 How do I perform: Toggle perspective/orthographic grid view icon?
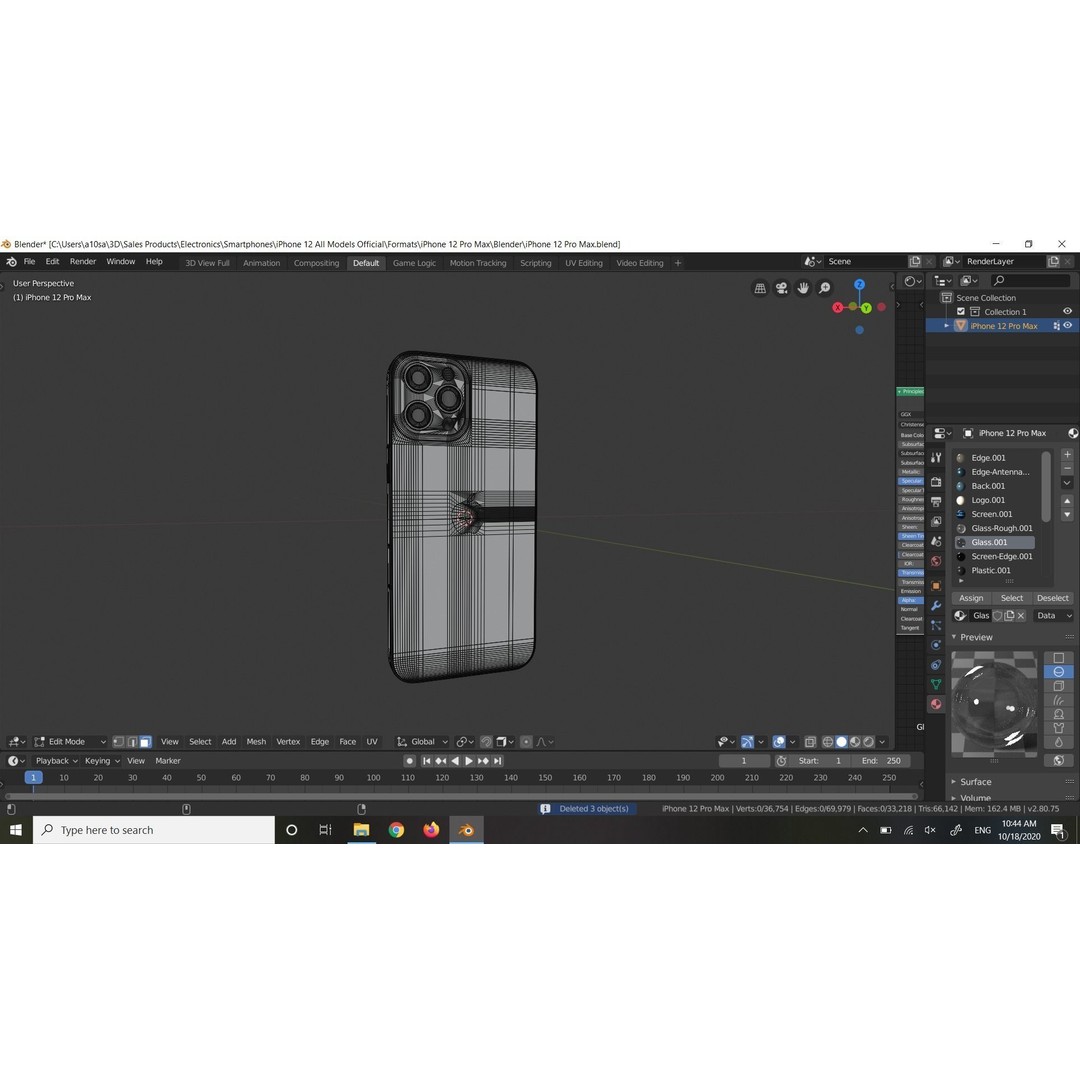(x=760, y=288)
